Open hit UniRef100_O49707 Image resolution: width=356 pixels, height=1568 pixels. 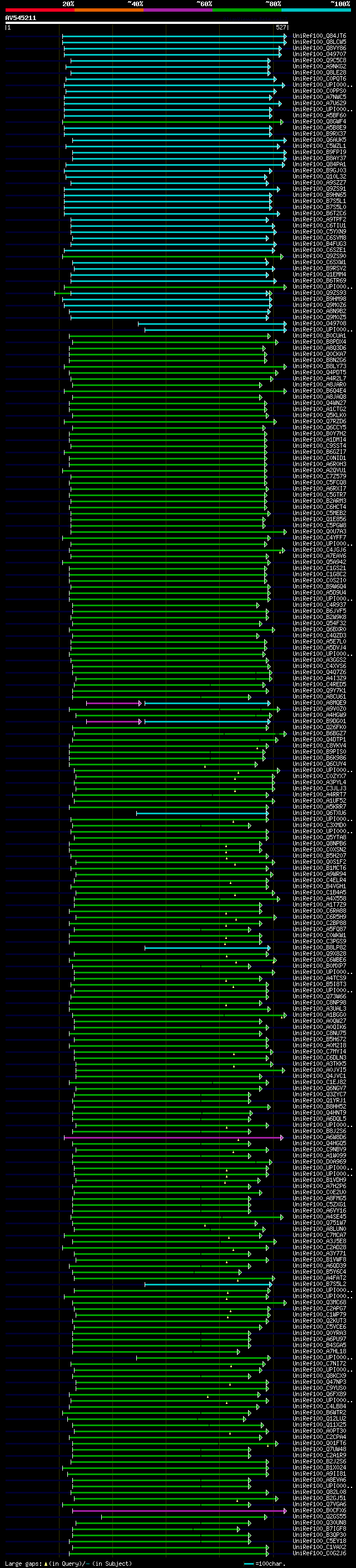click(x=319, y=54)
